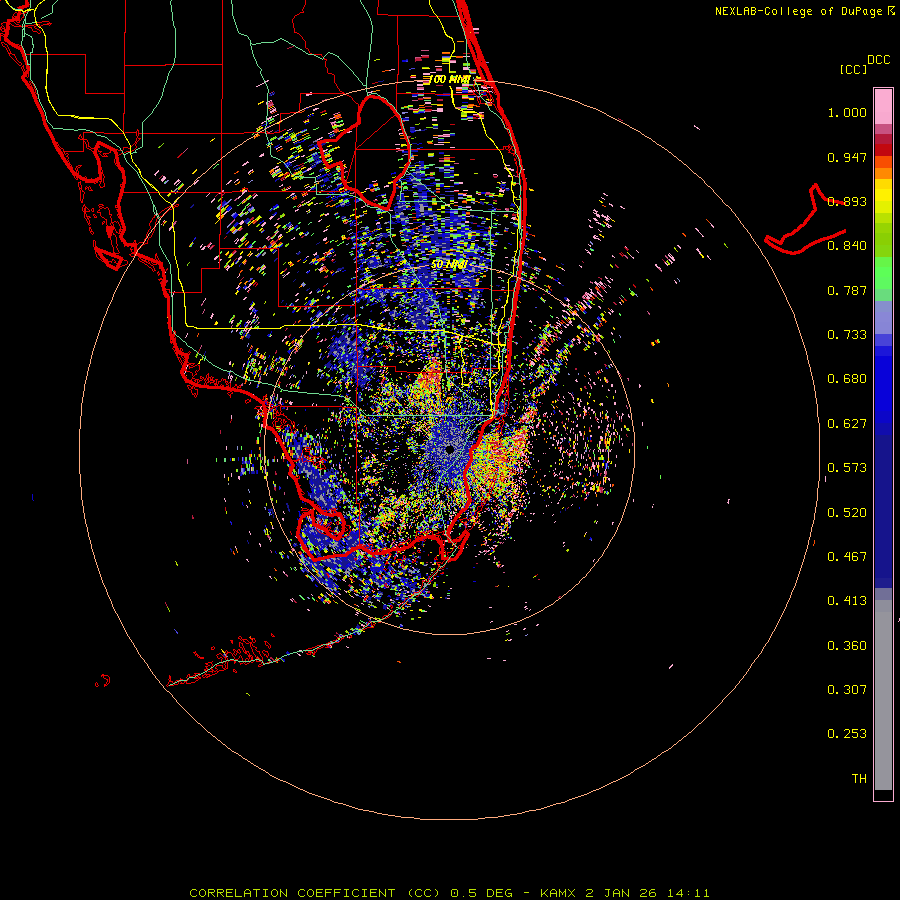Click the 0.893 value on the color scale
The height and width of the screenshot is (900, 900).
[x=847, y=201]
